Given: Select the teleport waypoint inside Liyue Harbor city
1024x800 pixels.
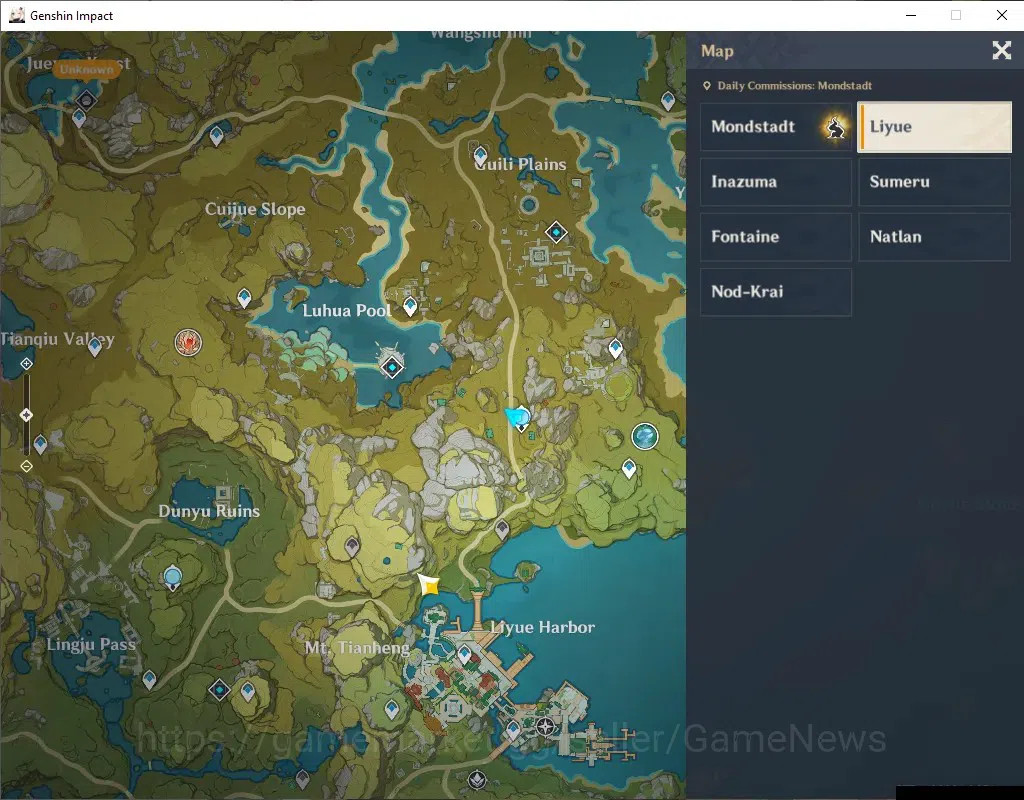Looking at the screenshot, I should click(x=464, y=654).
